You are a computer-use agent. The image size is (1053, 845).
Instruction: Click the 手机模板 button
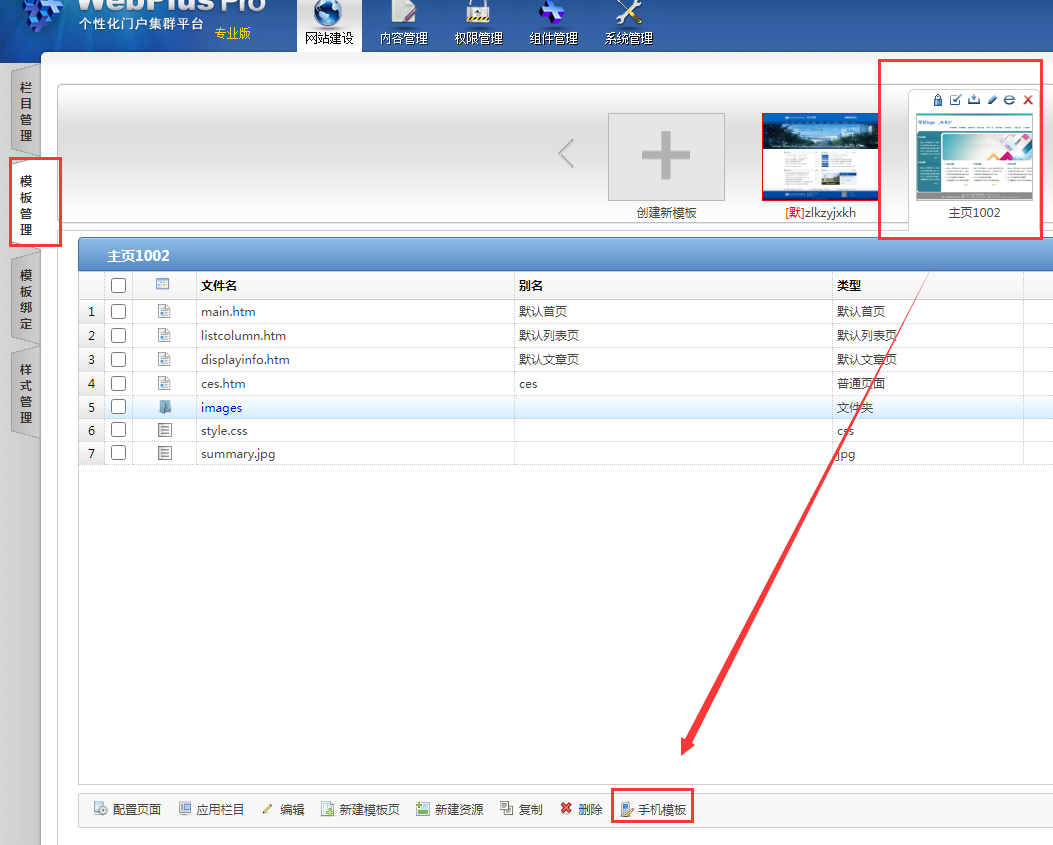point(653,809)
